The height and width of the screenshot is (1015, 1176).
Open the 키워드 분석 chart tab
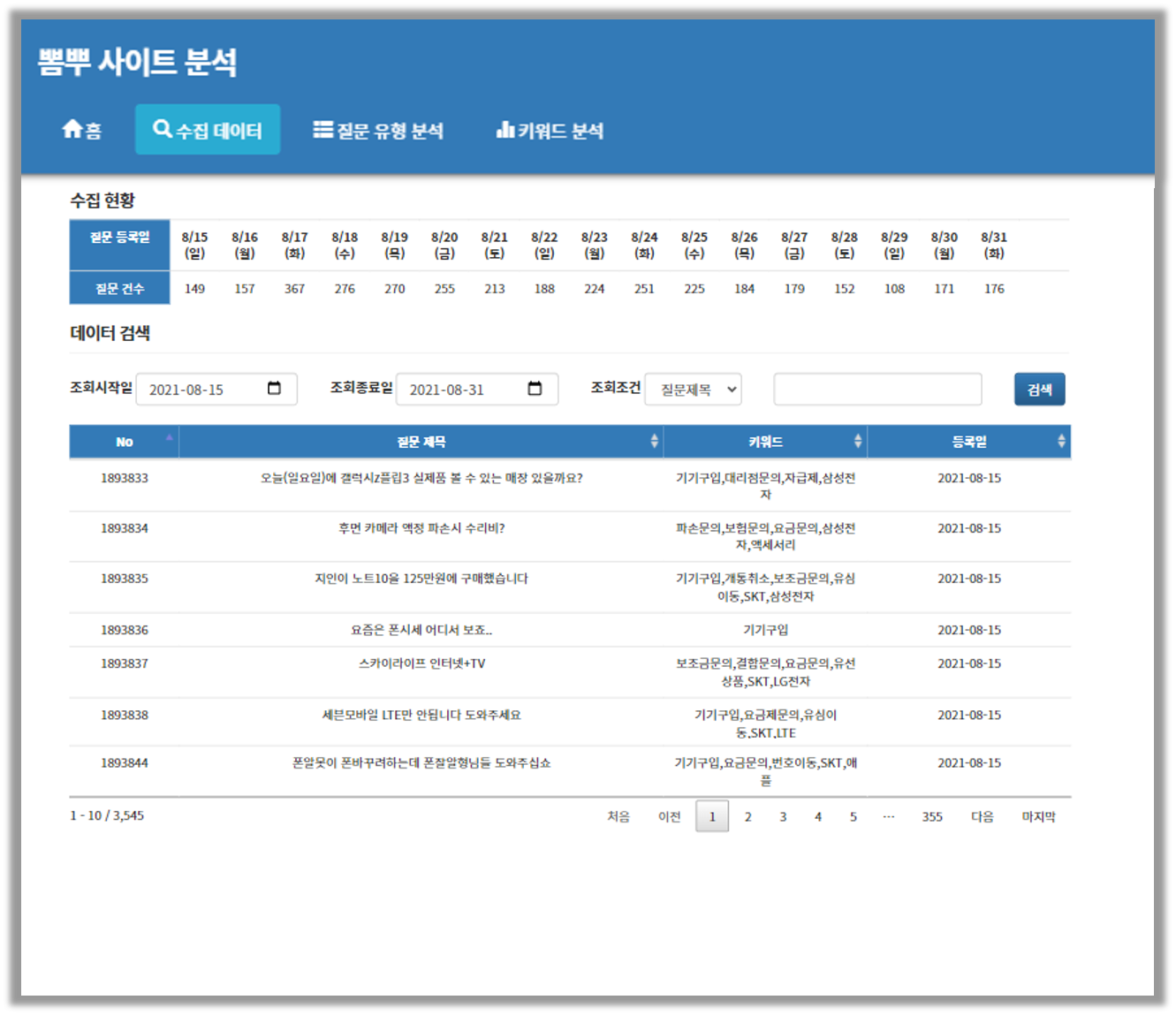pyautogui.click(x=550, y=131)
